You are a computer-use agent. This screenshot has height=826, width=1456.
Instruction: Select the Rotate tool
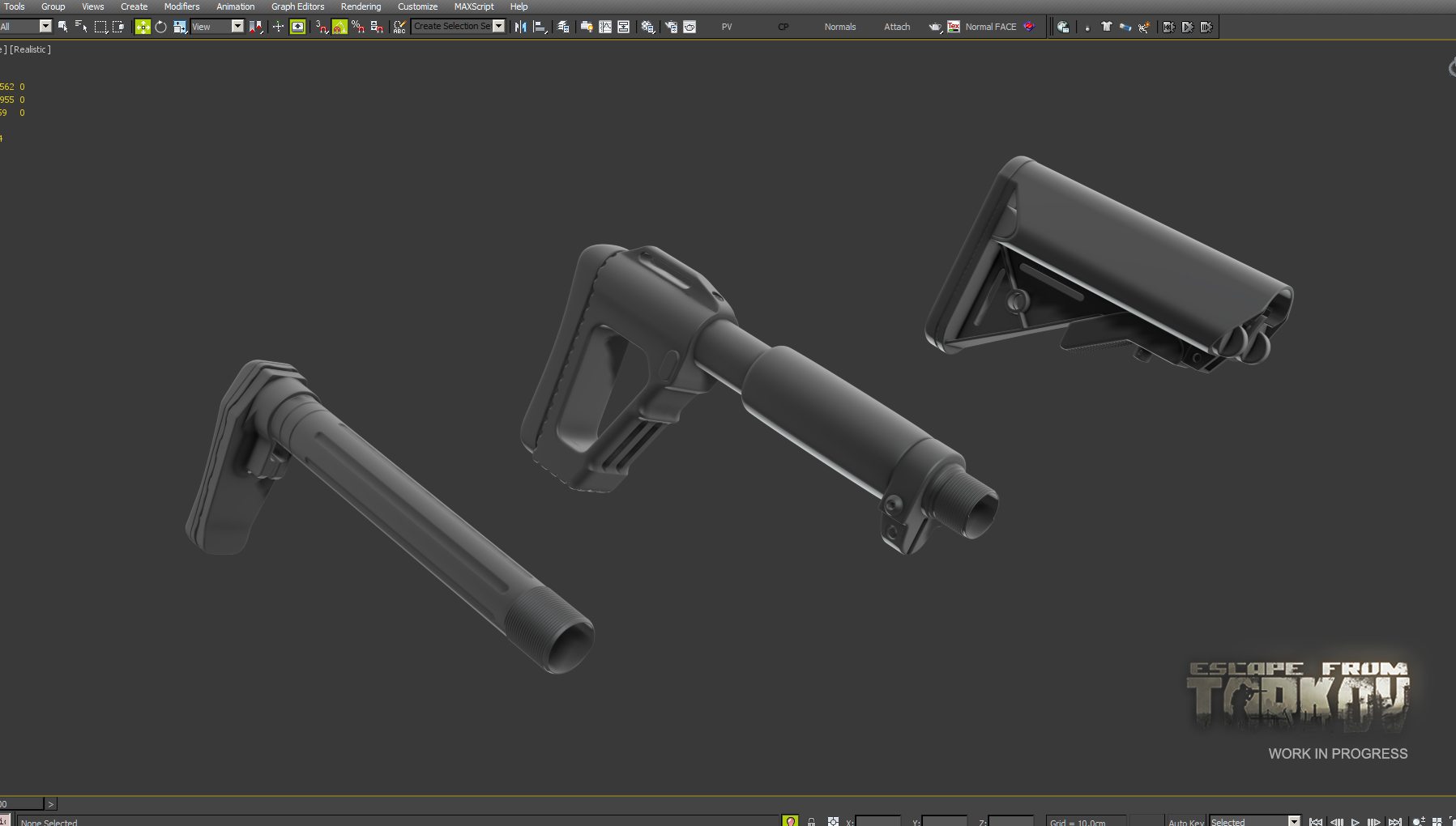(160, 27)
